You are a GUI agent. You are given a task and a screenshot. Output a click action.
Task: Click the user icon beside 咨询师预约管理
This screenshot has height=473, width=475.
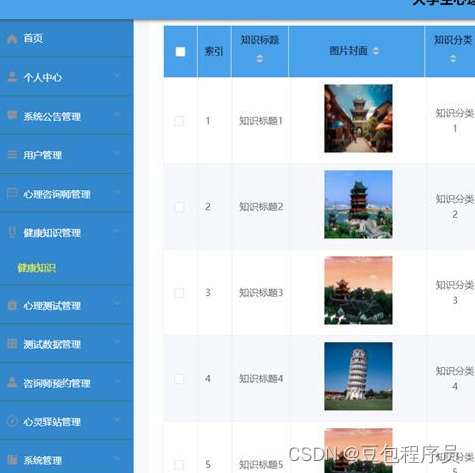click(12, 382)
